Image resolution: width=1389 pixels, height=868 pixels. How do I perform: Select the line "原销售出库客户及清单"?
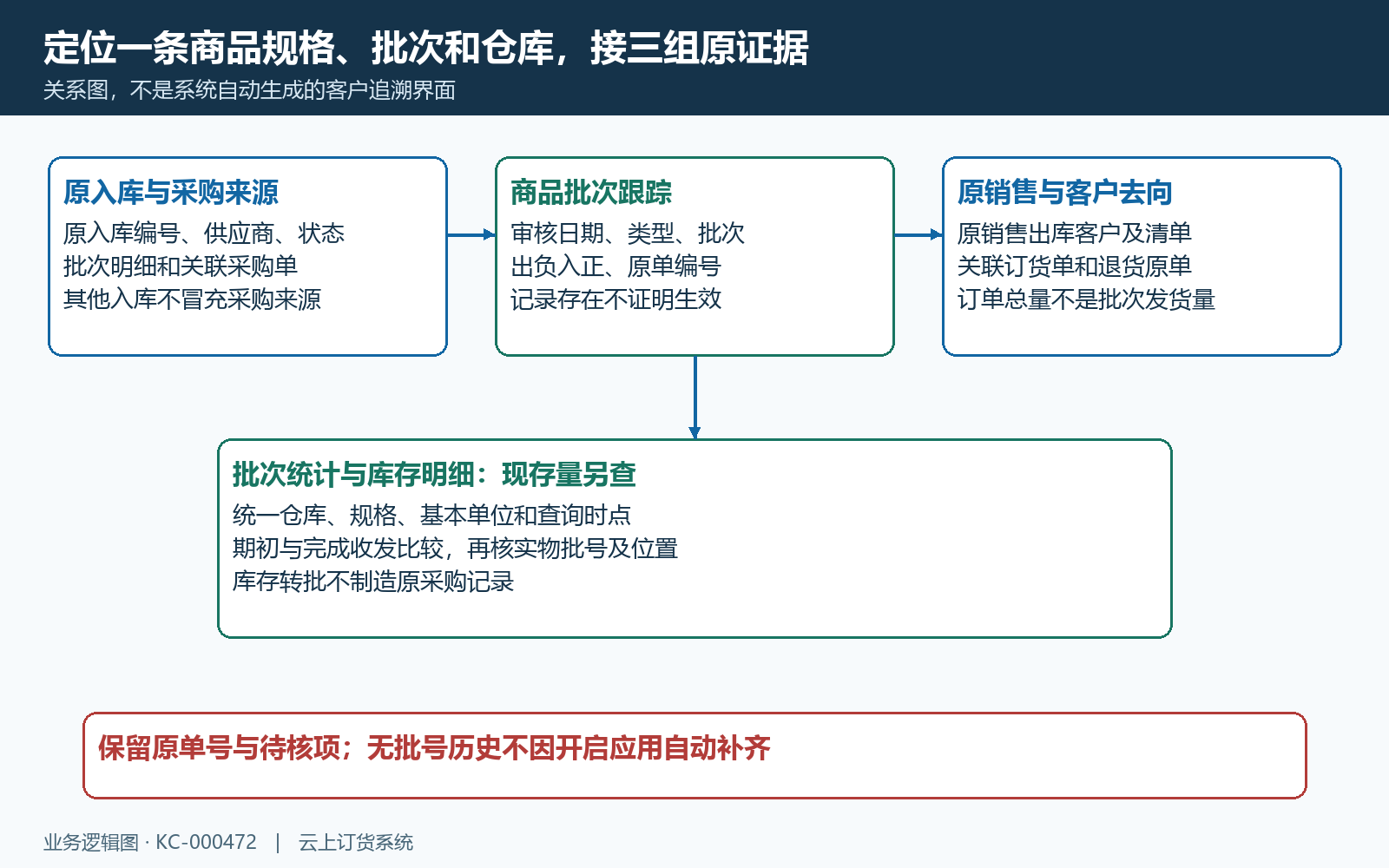pyautogui.click(x=1075, y=233)
